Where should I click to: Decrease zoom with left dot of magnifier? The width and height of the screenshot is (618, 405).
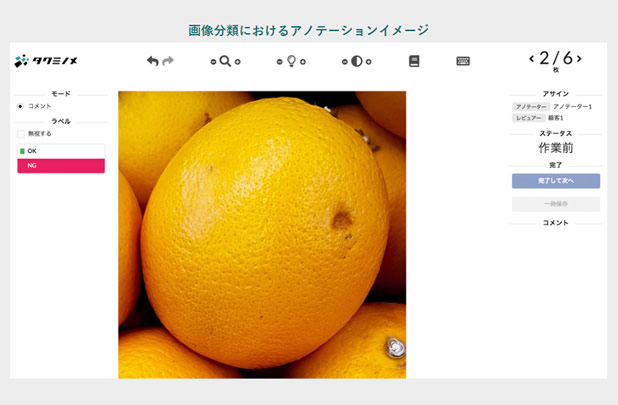[213, 62]
